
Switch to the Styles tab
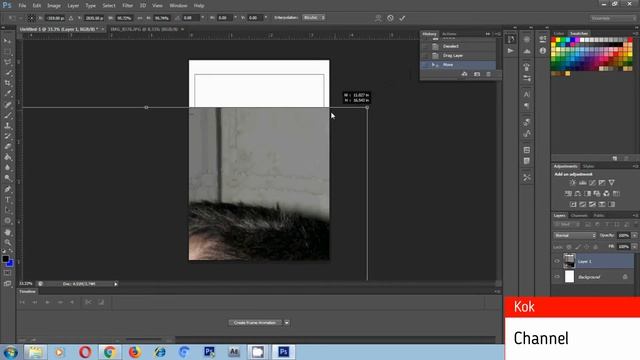click(x=588, y=167)
